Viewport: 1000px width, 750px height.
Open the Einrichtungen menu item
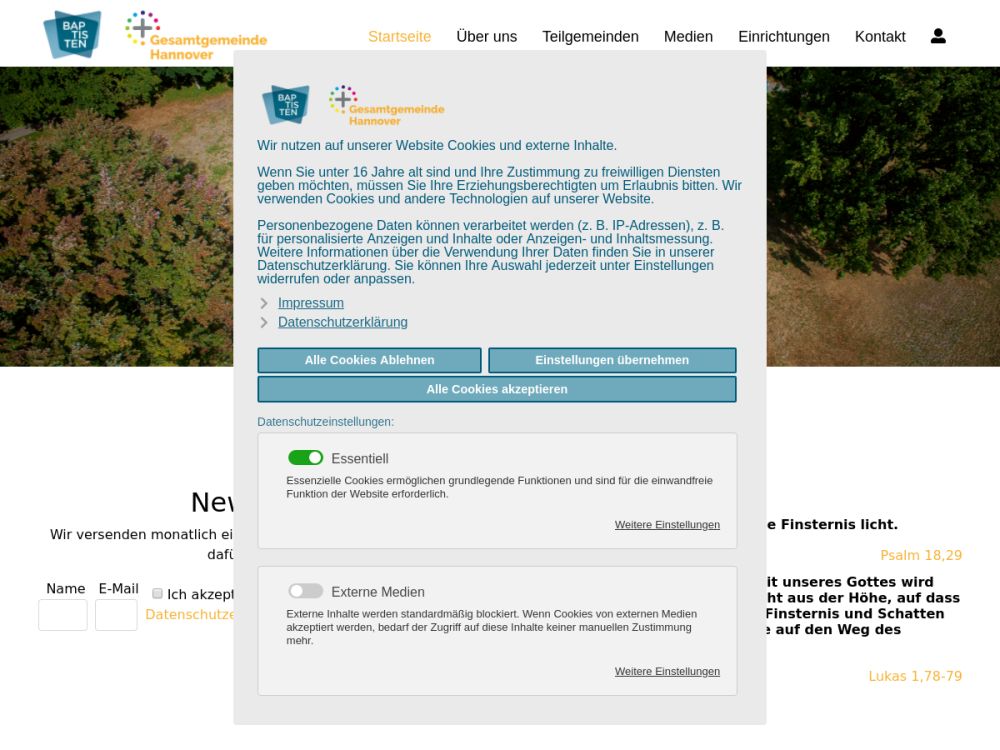(x=783, y=37)
